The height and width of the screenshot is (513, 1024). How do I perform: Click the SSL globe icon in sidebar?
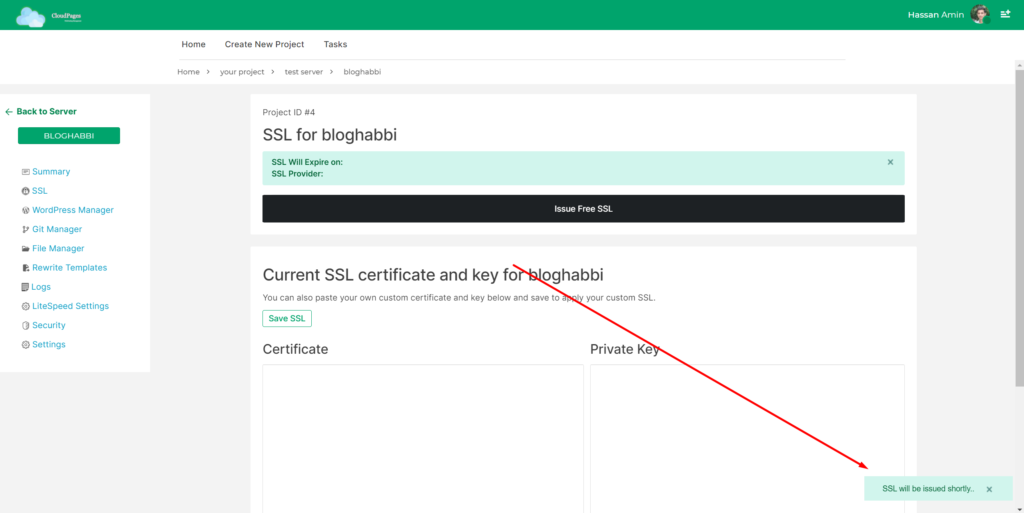pyautogui.click(x=25, y=191)
